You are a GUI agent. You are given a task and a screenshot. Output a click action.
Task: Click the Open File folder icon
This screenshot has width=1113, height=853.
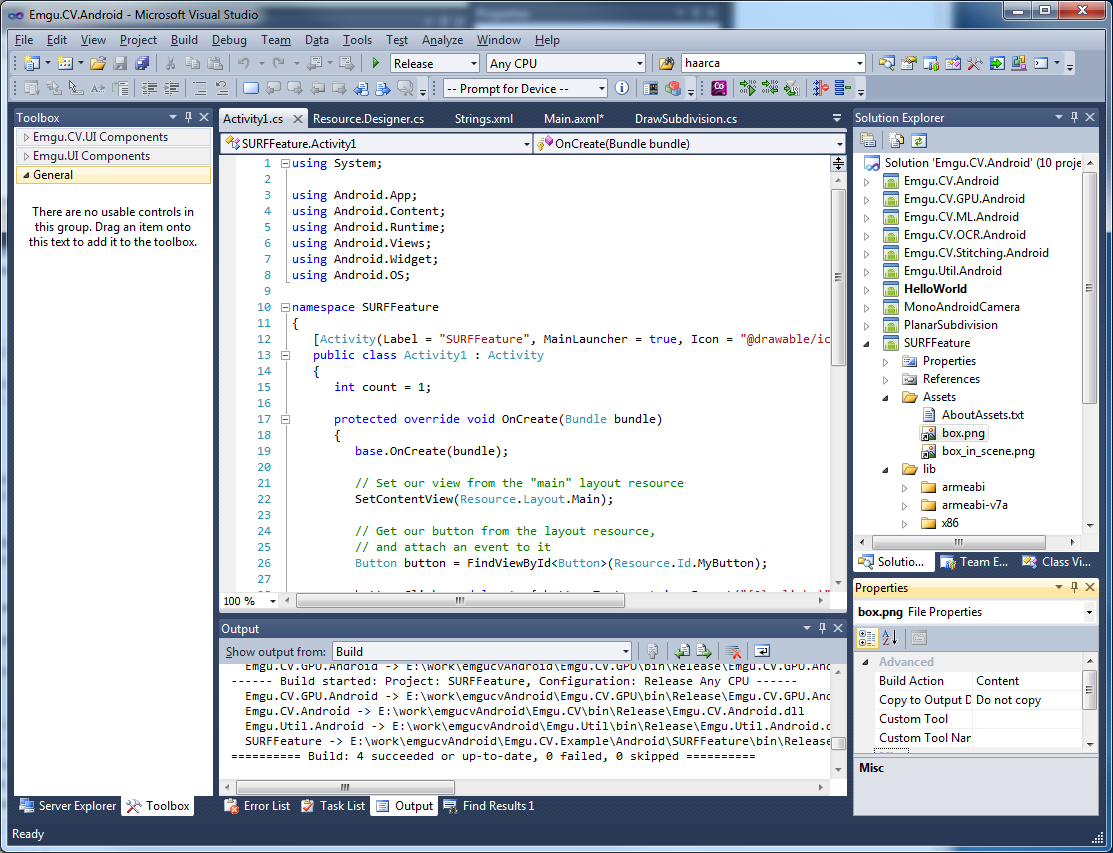[x=98, y=63]
